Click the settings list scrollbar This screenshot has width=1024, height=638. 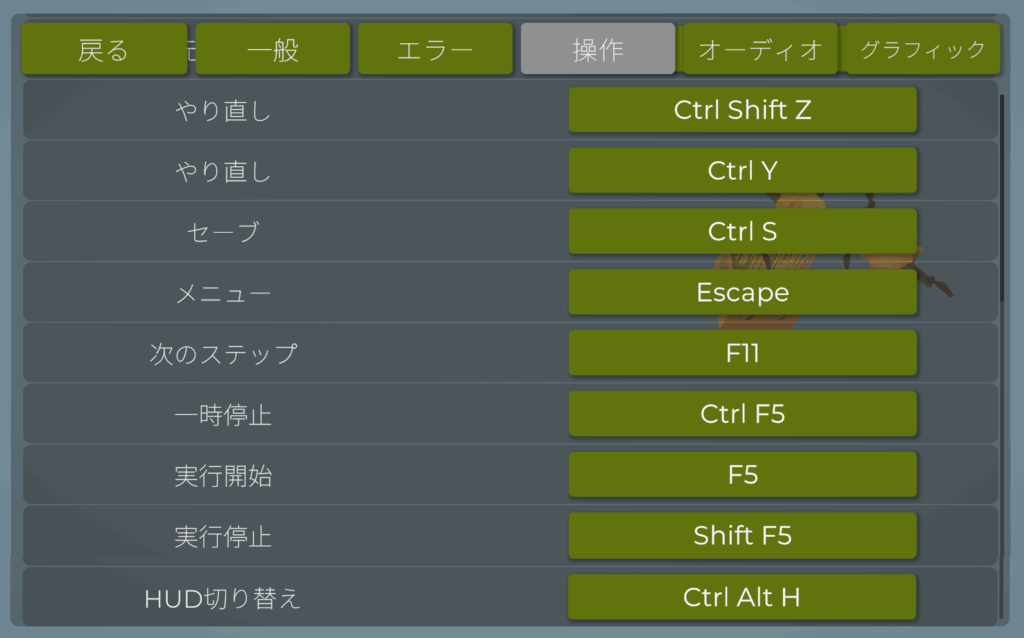click(1002, 200)
